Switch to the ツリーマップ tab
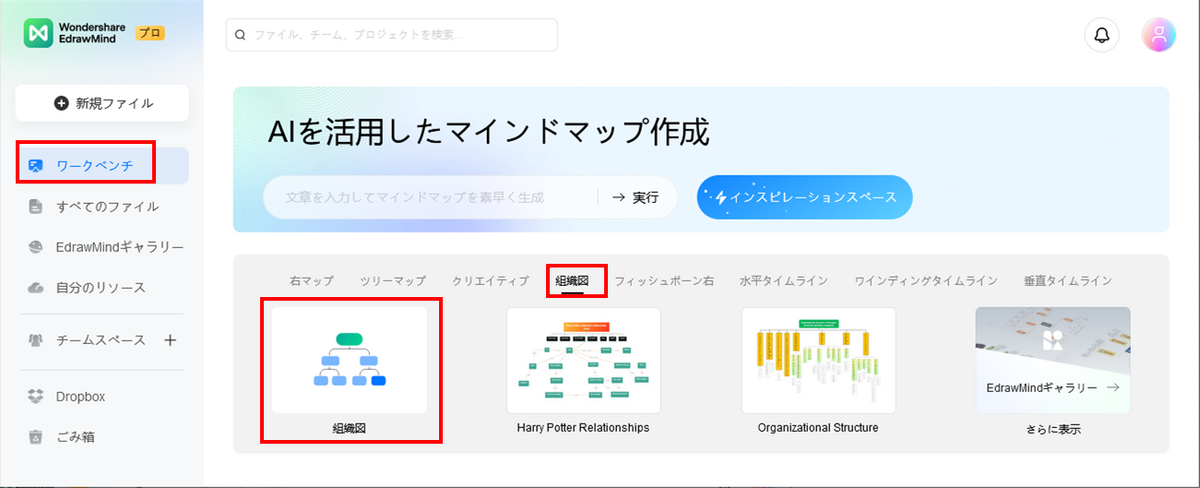Image resolution: width=1200 pixels, height=488 pixels. [x=393, y=281]
